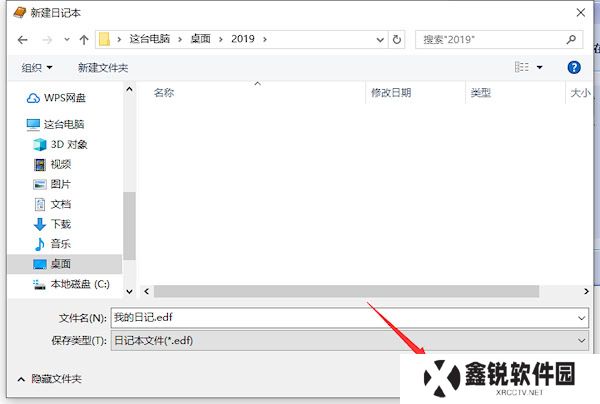Expand the chevron after 2019 in path
This screenshot has width=600, height=404.
(265, 39)
